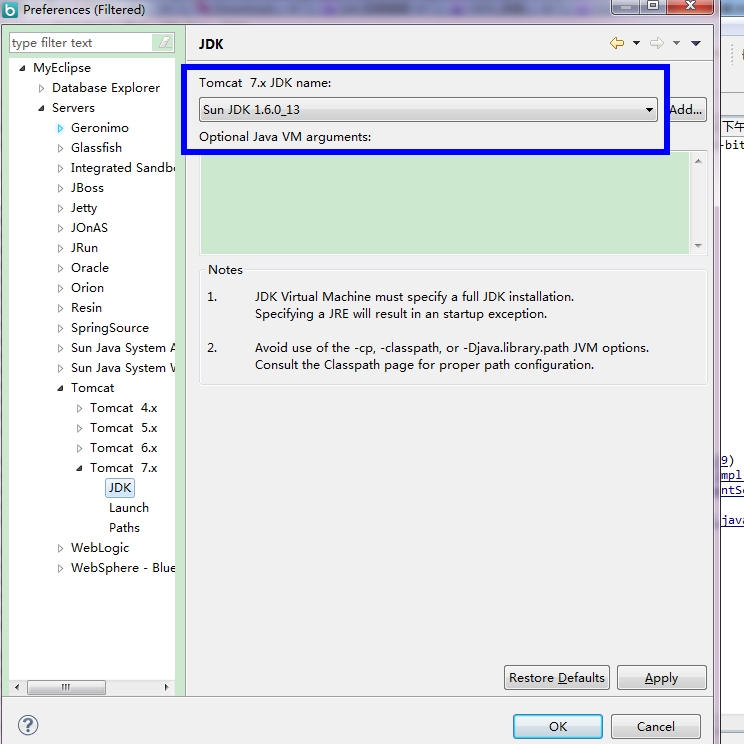Clear the filter text eraser icon

tap(164, 43)
